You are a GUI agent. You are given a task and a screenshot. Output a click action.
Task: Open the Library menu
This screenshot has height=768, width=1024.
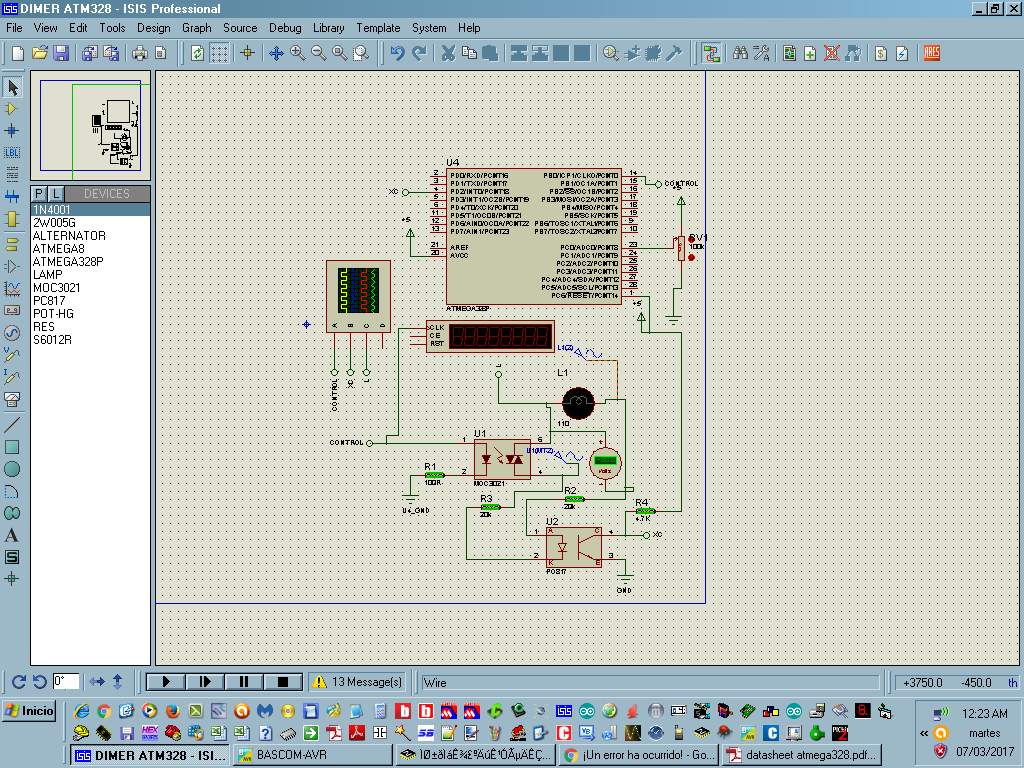tap(328, 28)
